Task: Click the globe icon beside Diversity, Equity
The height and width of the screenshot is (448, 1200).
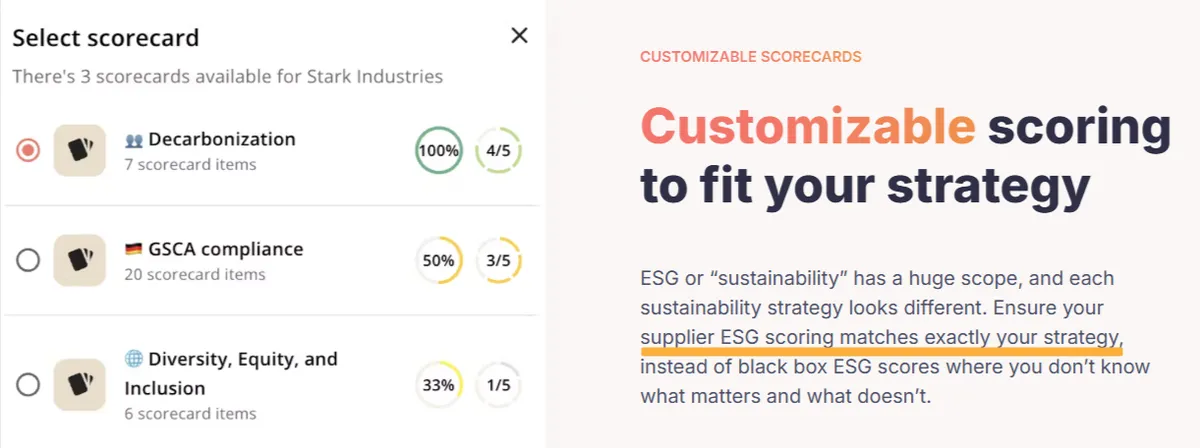Action: coord(134,359)
